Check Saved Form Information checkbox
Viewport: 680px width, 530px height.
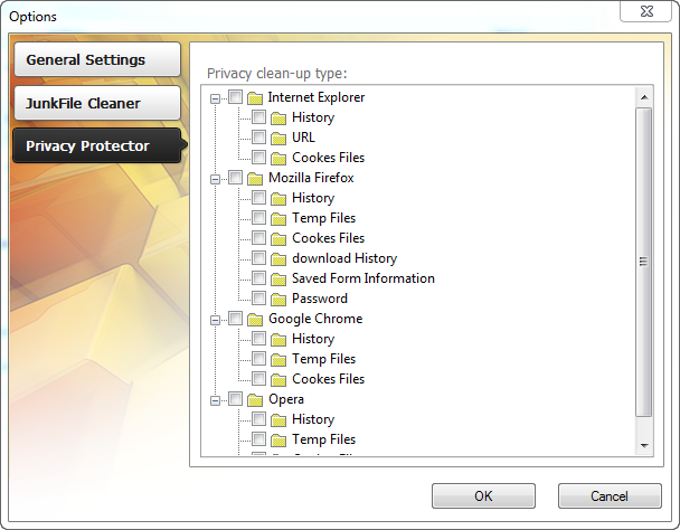click(x=259, y=278)
